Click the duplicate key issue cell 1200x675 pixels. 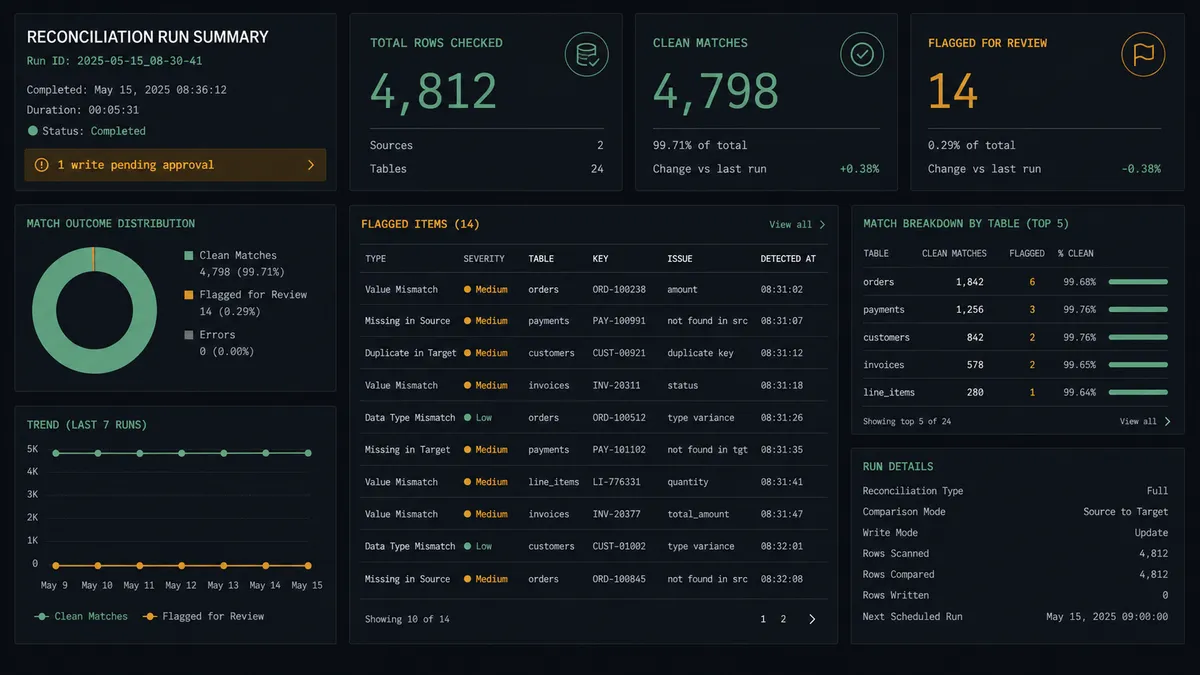(x=701, y=353)
